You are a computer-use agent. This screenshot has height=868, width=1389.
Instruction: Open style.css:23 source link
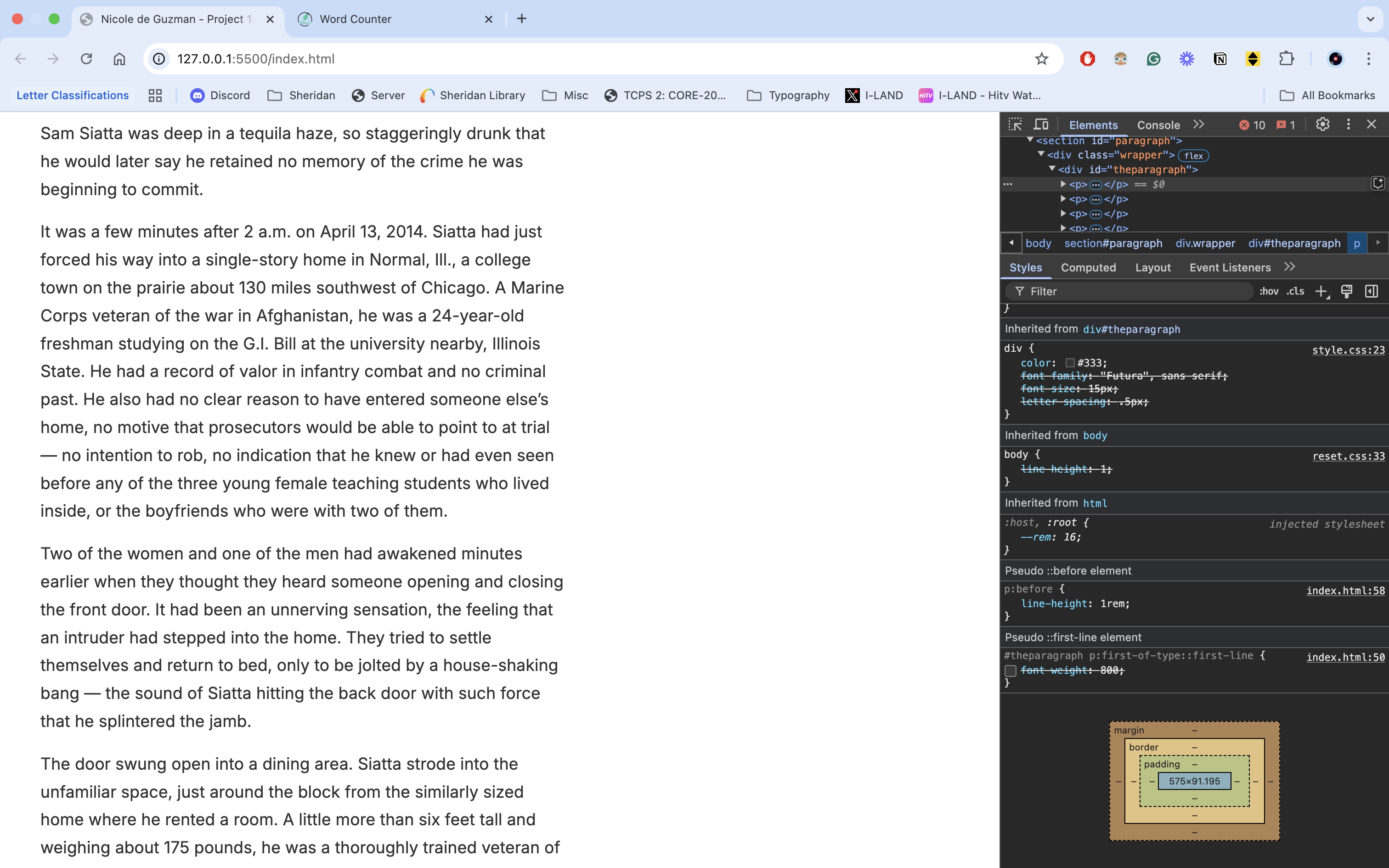1348,350
